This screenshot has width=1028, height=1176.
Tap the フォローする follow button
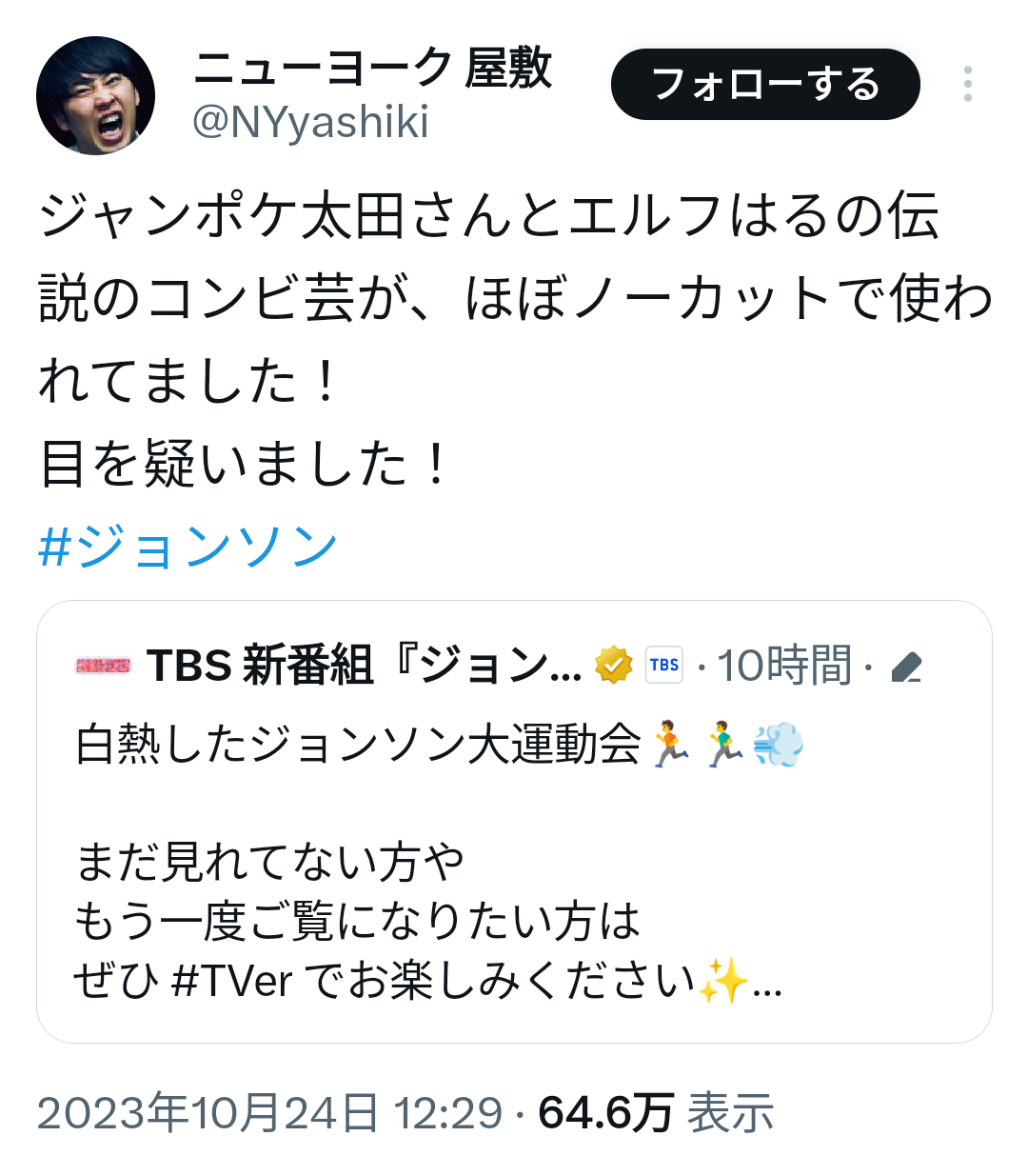[x=765, y=85]
